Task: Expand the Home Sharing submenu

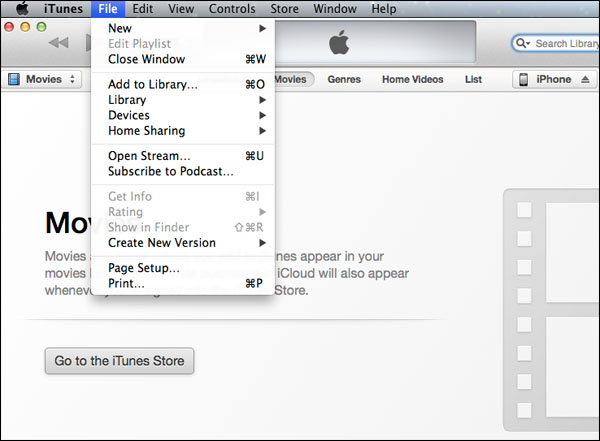Action: tap(183, 131)
